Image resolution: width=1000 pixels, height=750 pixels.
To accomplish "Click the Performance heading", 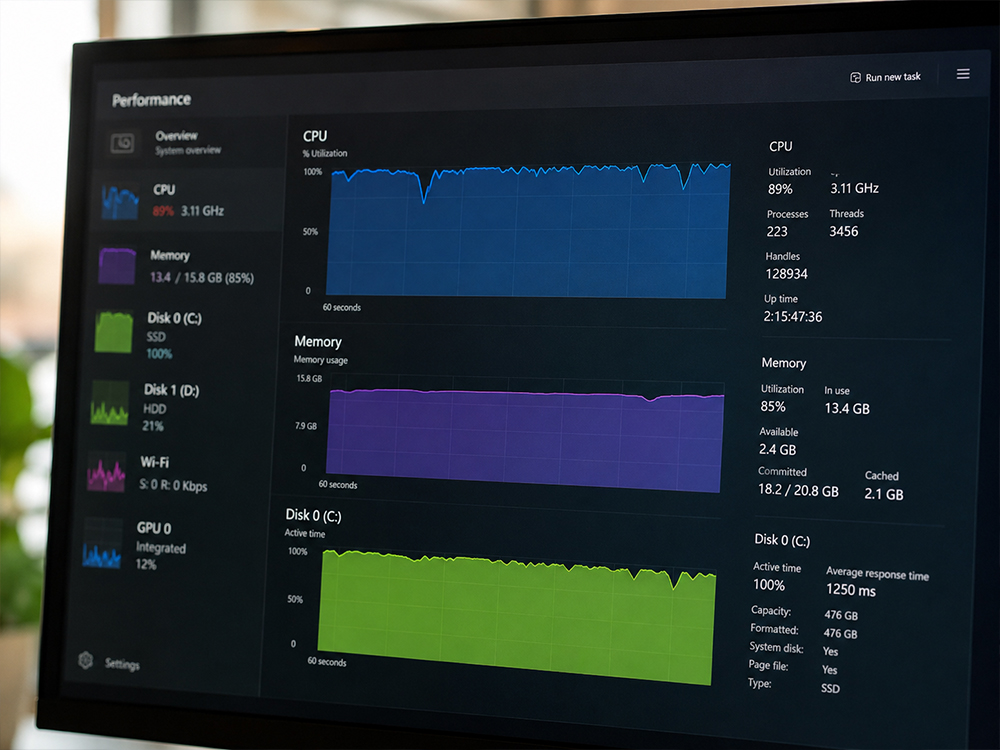I will (152, 100).
